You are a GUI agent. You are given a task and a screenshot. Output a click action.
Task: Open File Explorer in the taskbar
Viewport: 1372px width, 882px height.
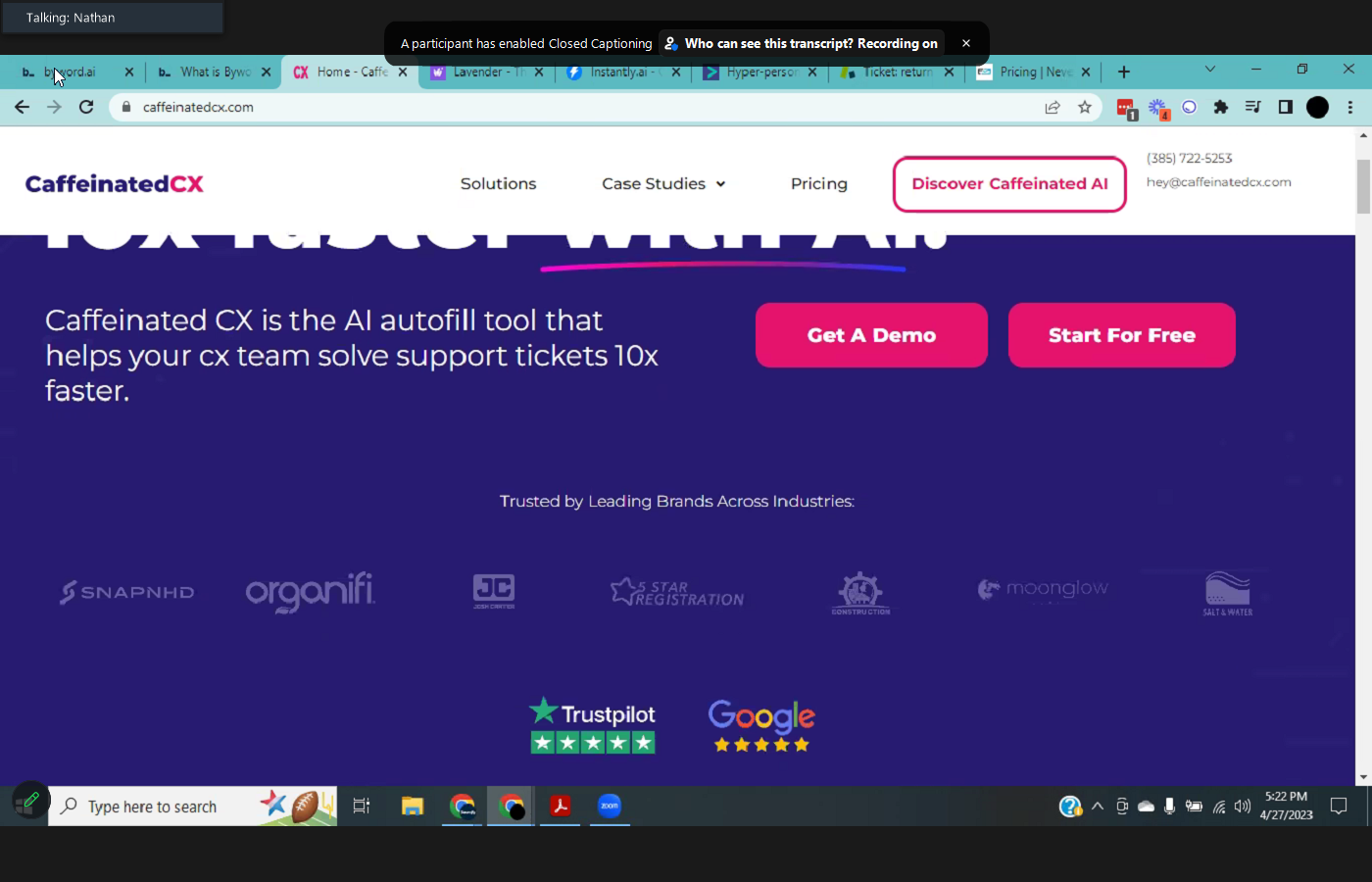pyautogui.click(x=413, y=806)
